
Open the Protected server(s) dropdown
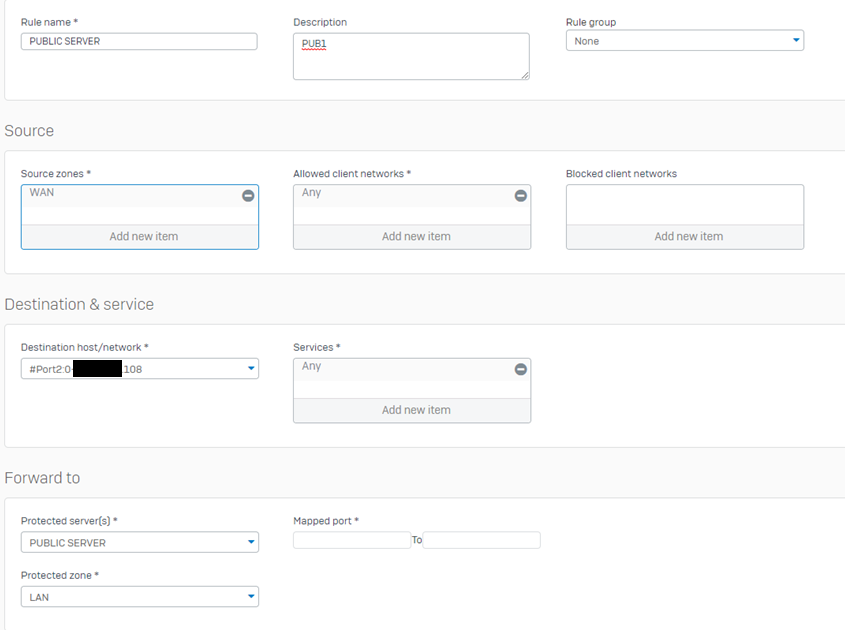pos(250,543)
